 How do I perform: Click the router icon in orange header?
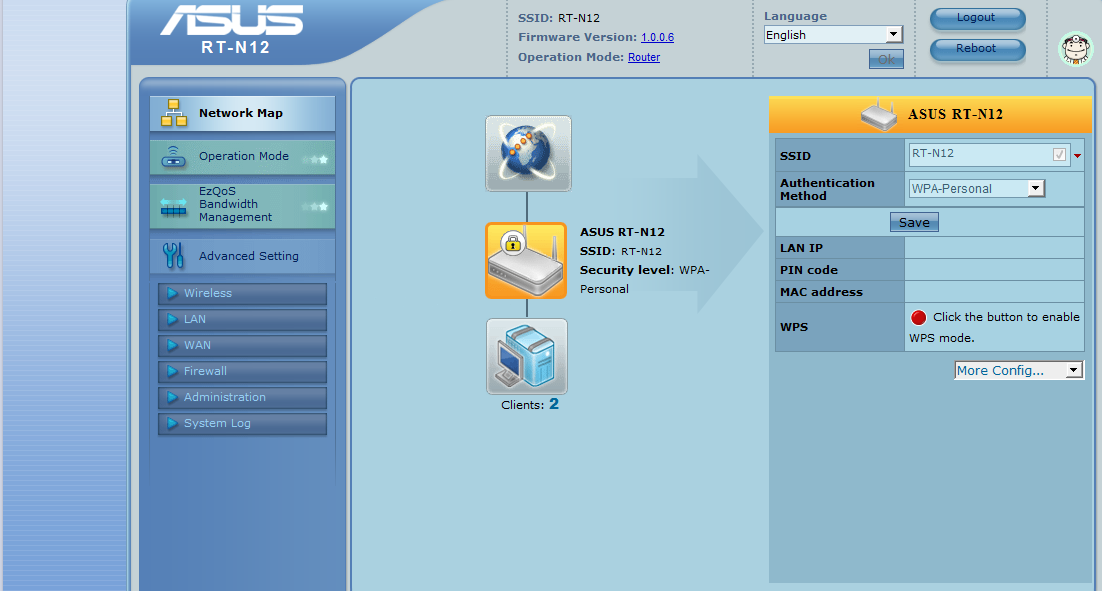pyautogui.click(x=879, y=115)
